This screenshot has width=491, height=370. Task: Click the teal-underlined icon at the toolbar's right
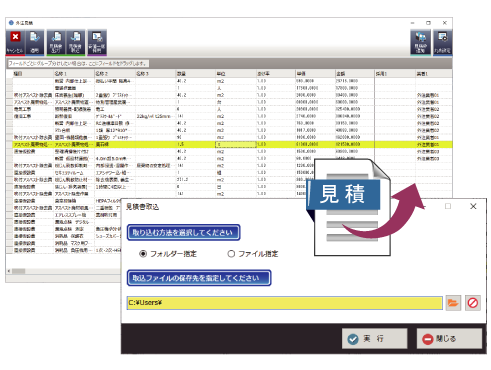tap(420, 42)
